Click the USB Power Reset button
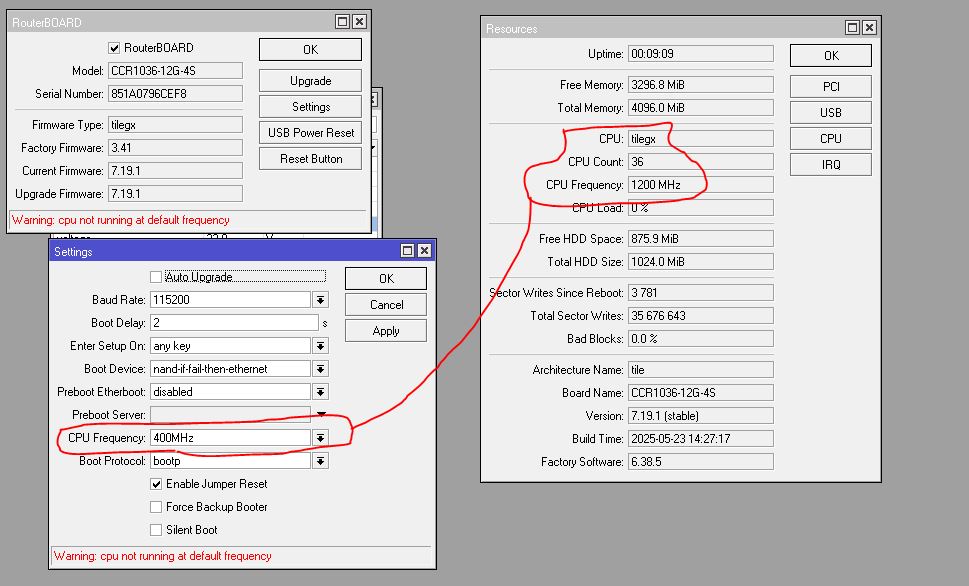Image resolution: width=969 pixels, height=586 pixels. [x=310, y=133]
